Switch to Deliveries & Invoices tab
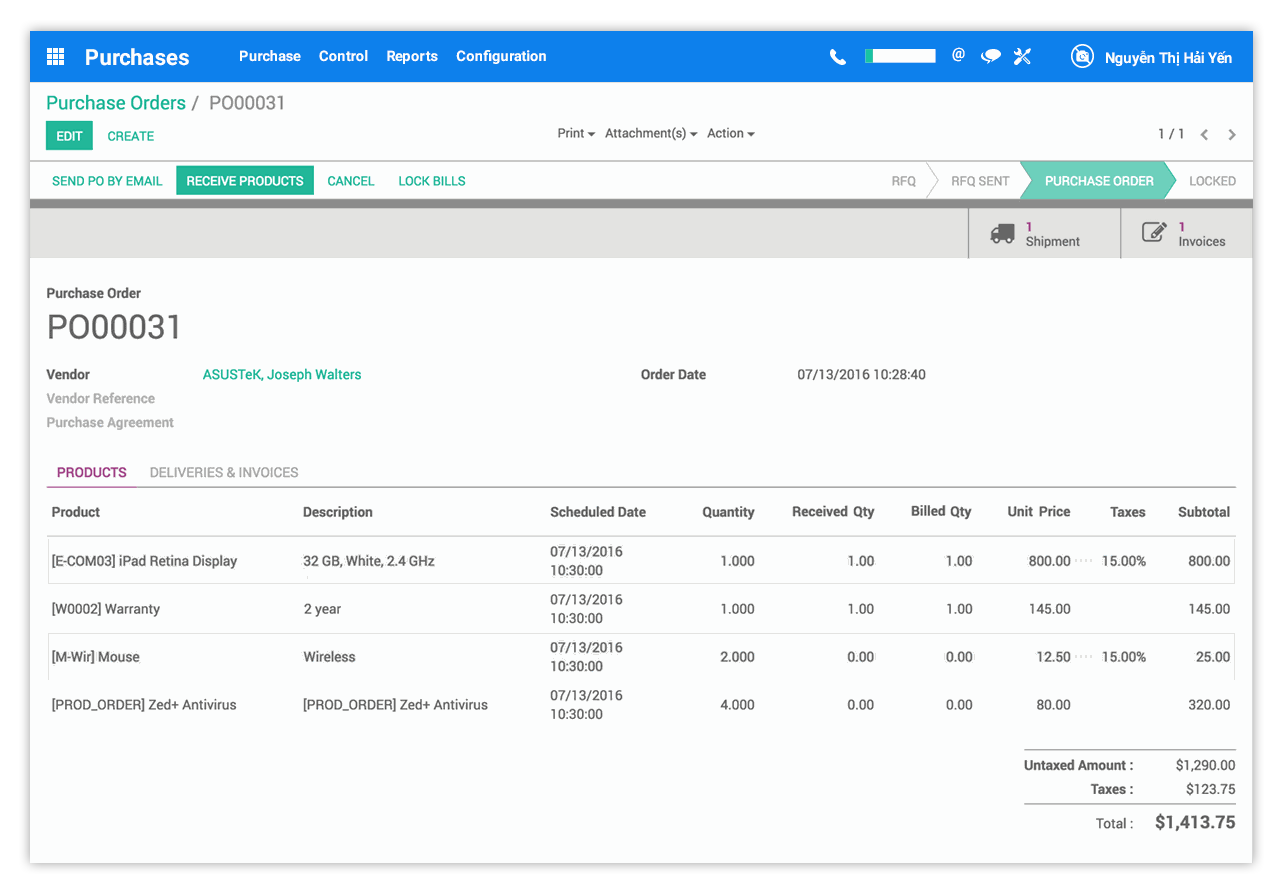The height and width of the screenshot is (896, 1283). tap(223, 472)
